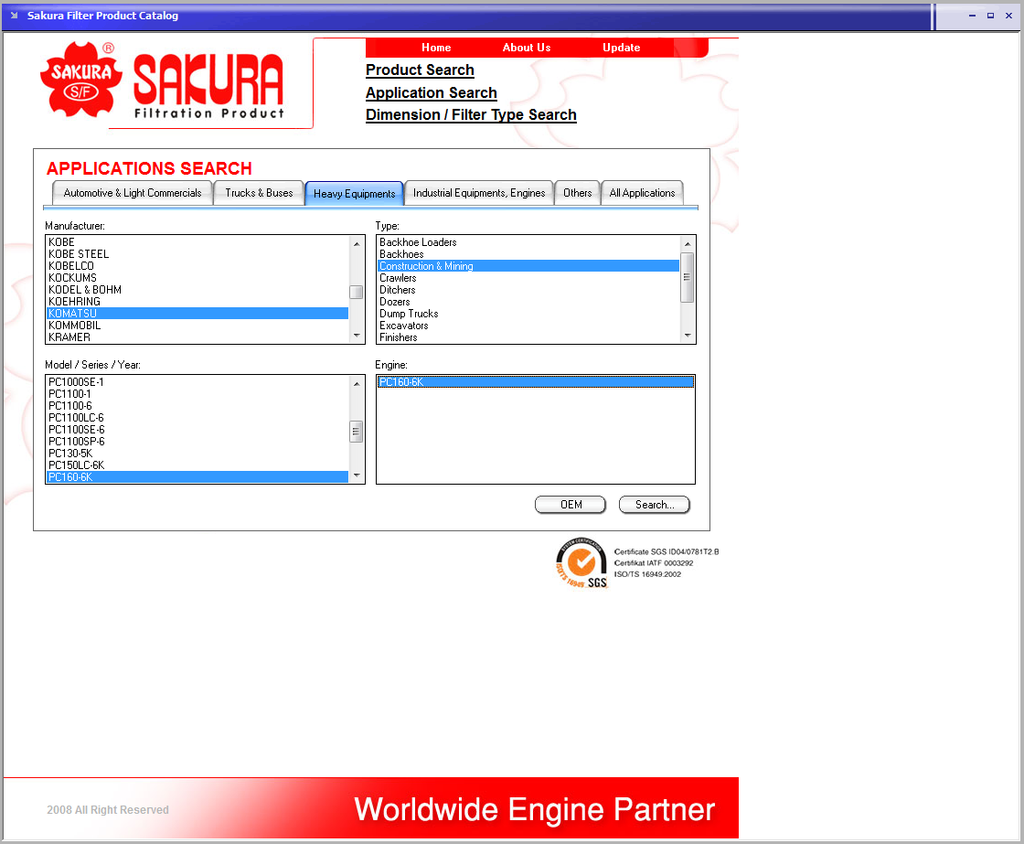This screenshot has width=1024, height=844.
Task: Select KOBE STEEL manufacturer
Action: (x=198, y=254)
